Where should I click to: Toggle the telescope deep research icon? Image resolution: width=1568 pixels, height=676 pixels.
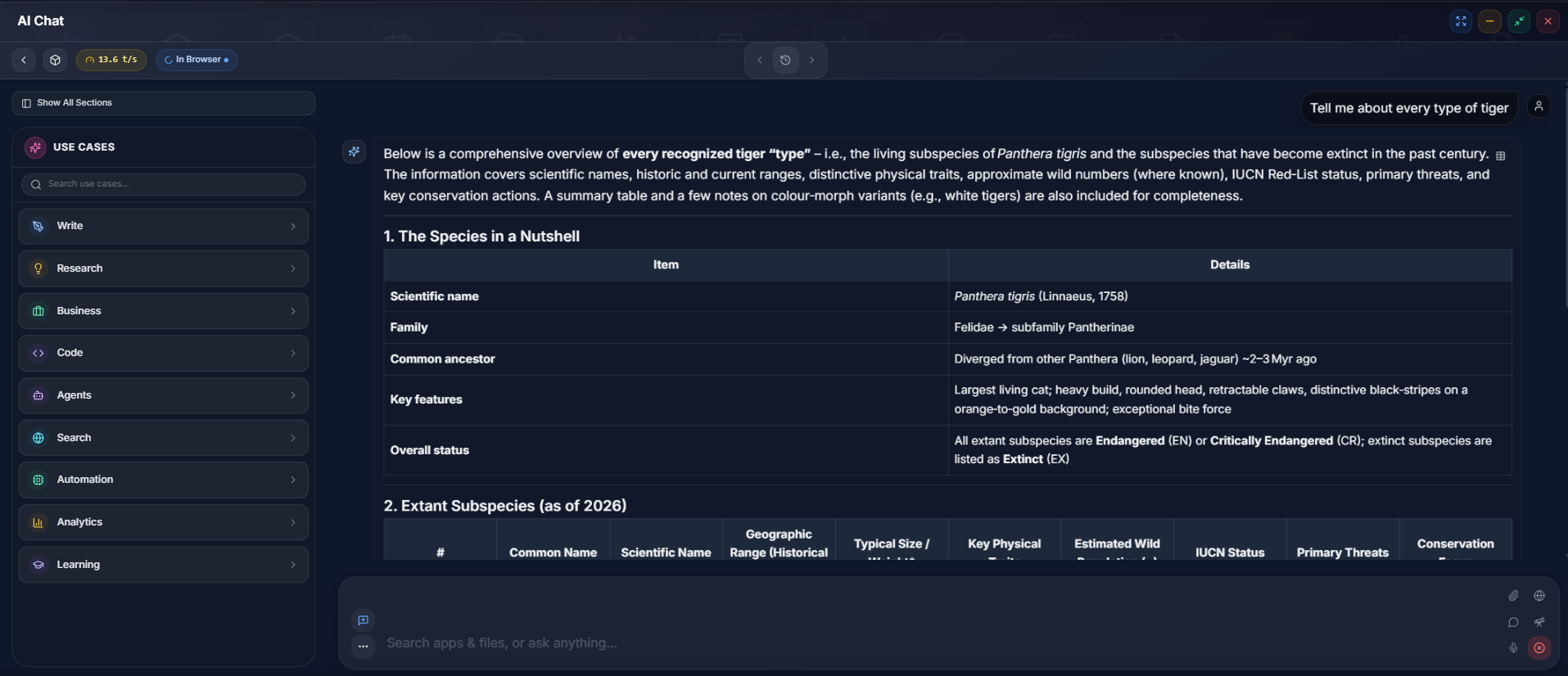[x=1539, y=622]
